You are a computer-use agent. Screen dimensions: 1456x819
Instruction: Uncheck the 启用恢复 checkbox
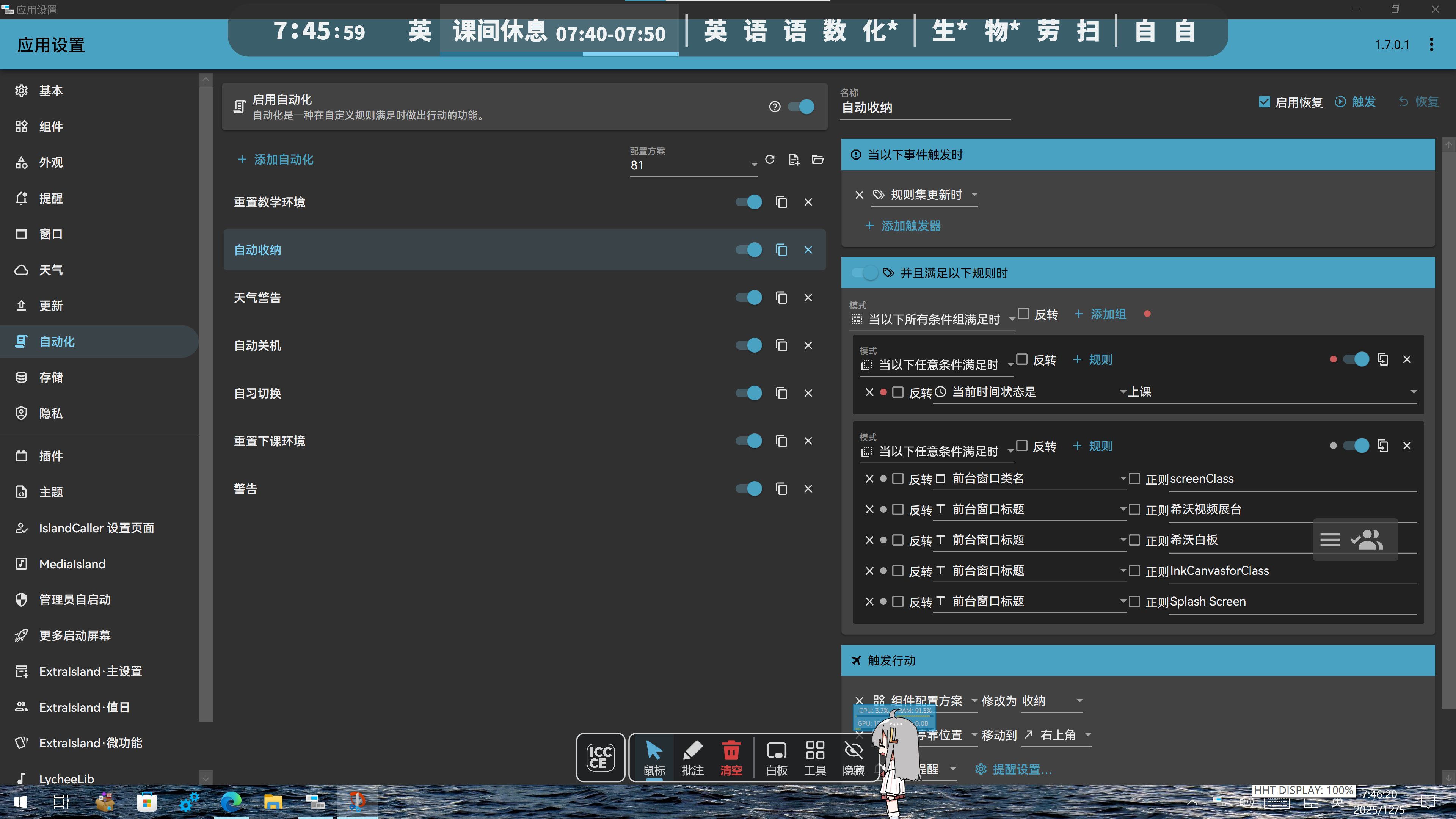[x=1265, y=102]
